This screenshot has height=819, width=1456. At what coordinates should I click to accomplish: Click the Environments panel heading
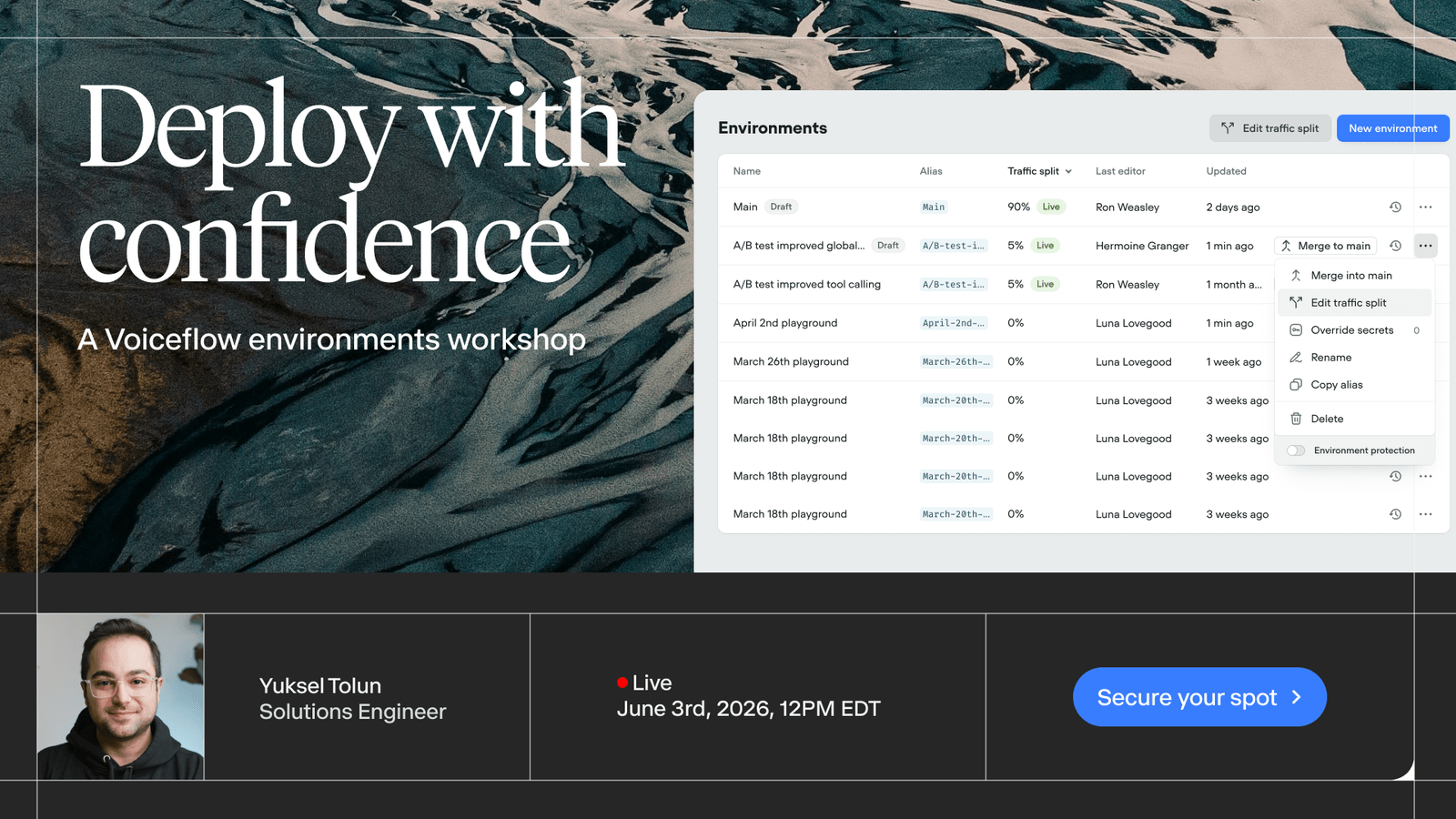pos(773,128)
